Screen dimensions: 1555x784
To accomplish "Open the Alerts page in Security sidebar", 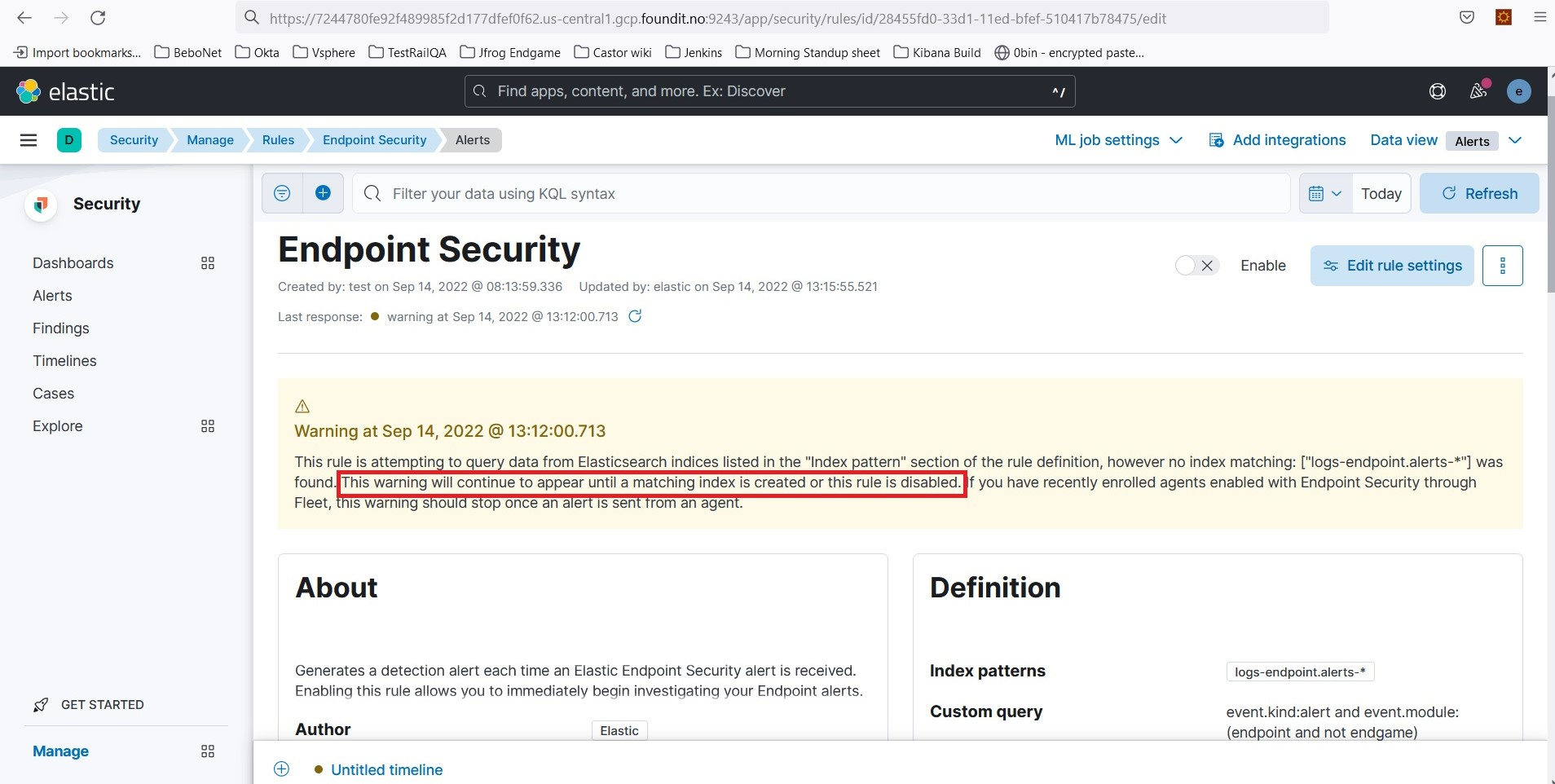I will [52, 295].
